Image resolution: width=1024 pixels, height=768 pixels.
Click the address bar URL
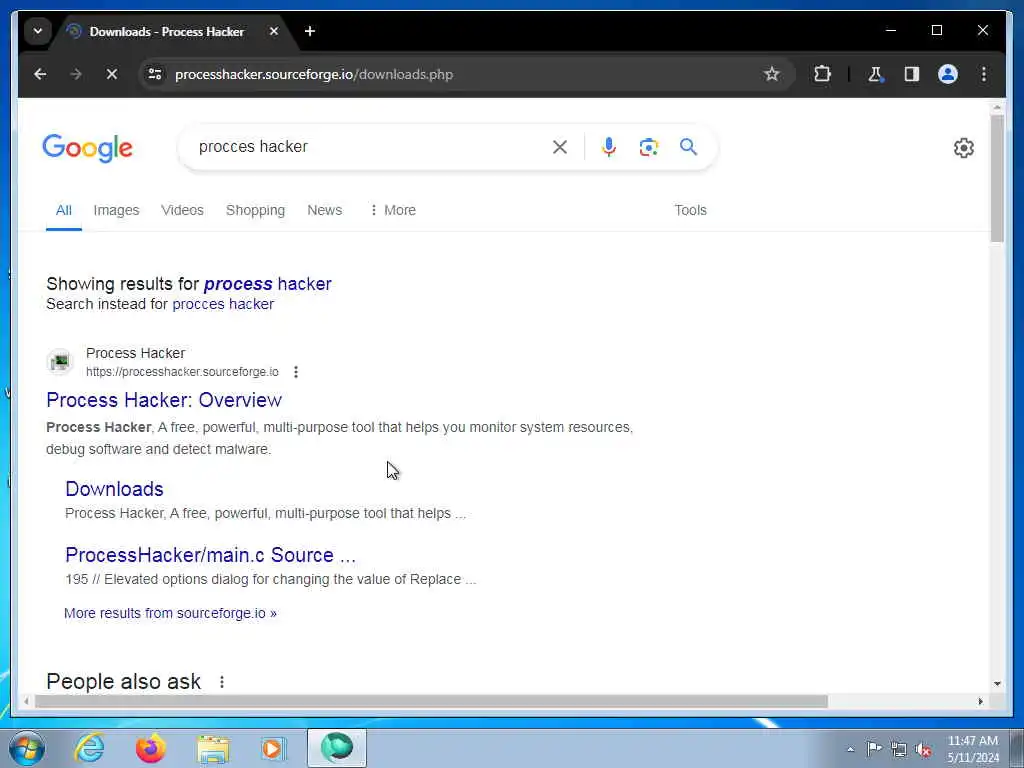(x=313, y=74)
